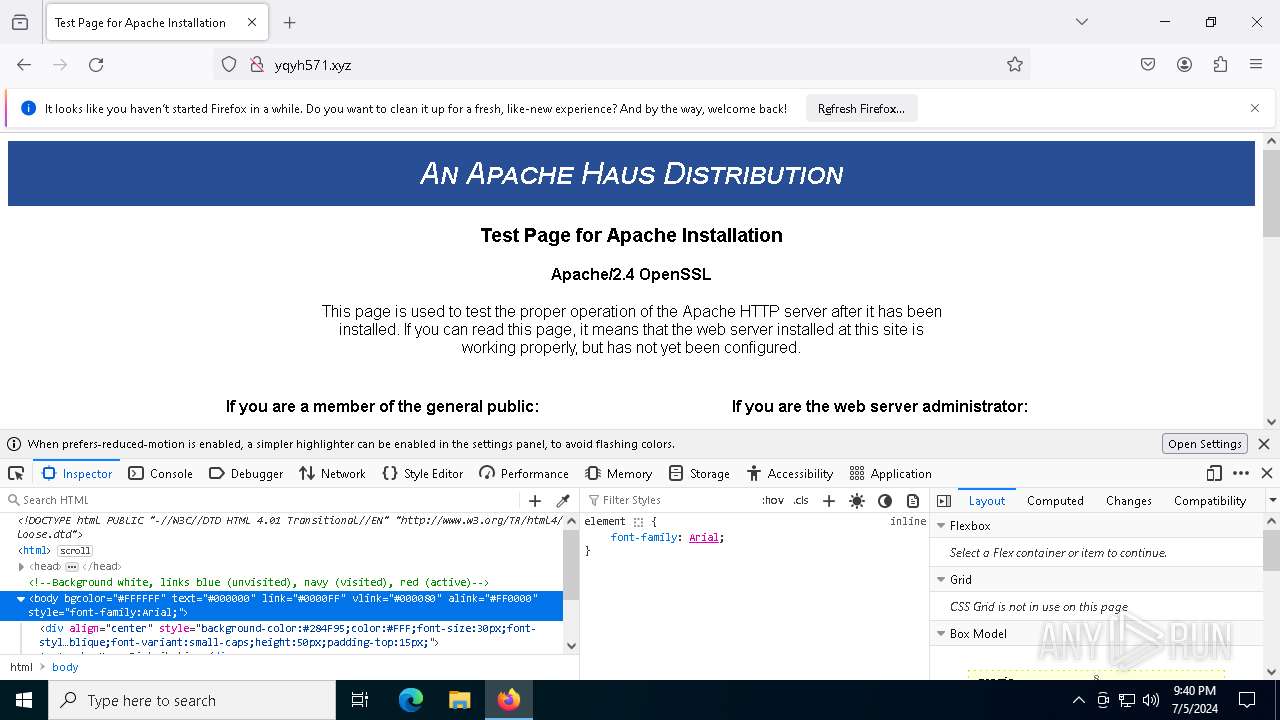Screen dimensions: 1280x720
Task: Toggle dark color scheme simulation icon
Action: (885, 500)
